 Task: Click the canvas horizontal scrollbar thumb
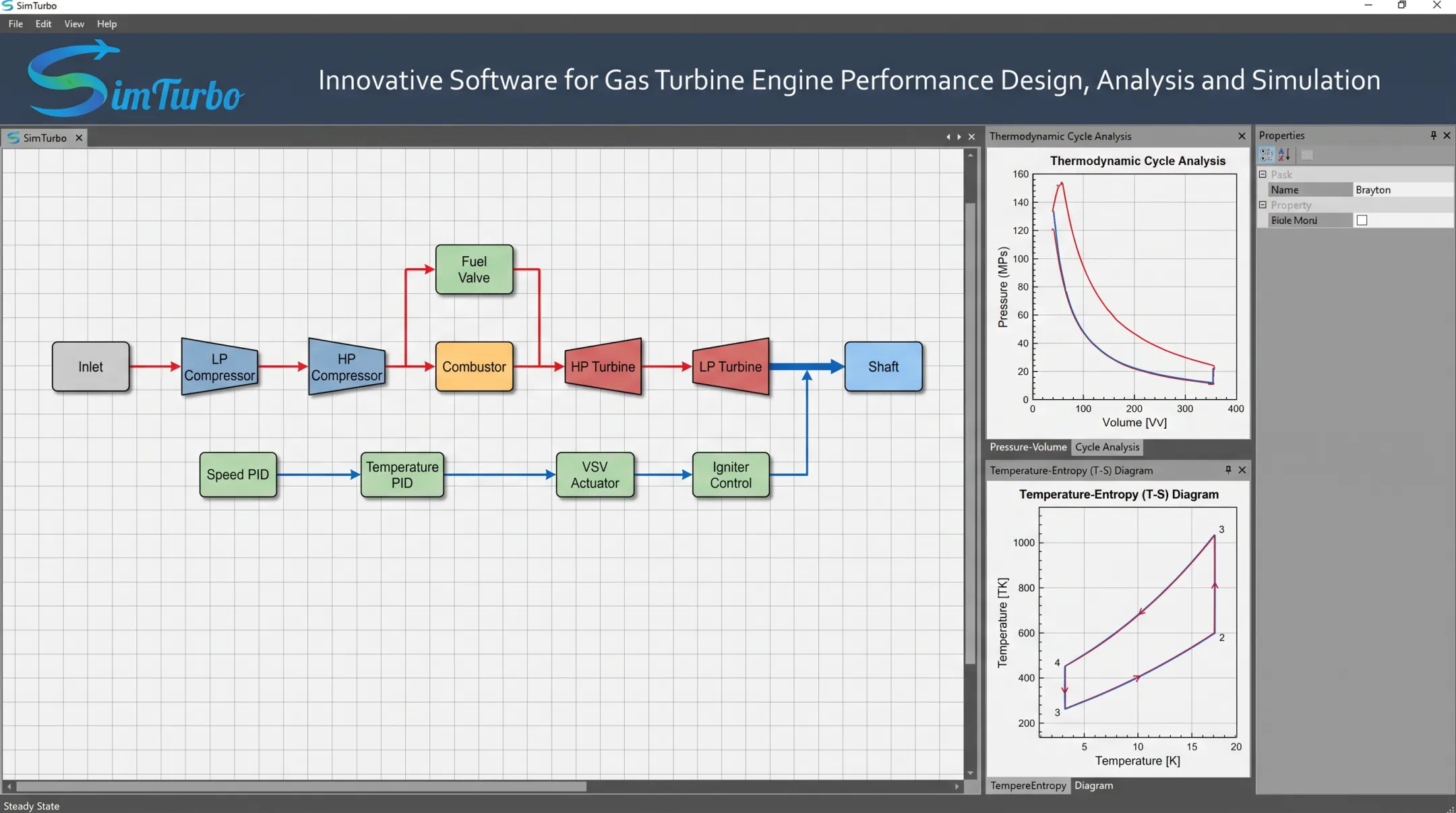[x=301, y=787]
